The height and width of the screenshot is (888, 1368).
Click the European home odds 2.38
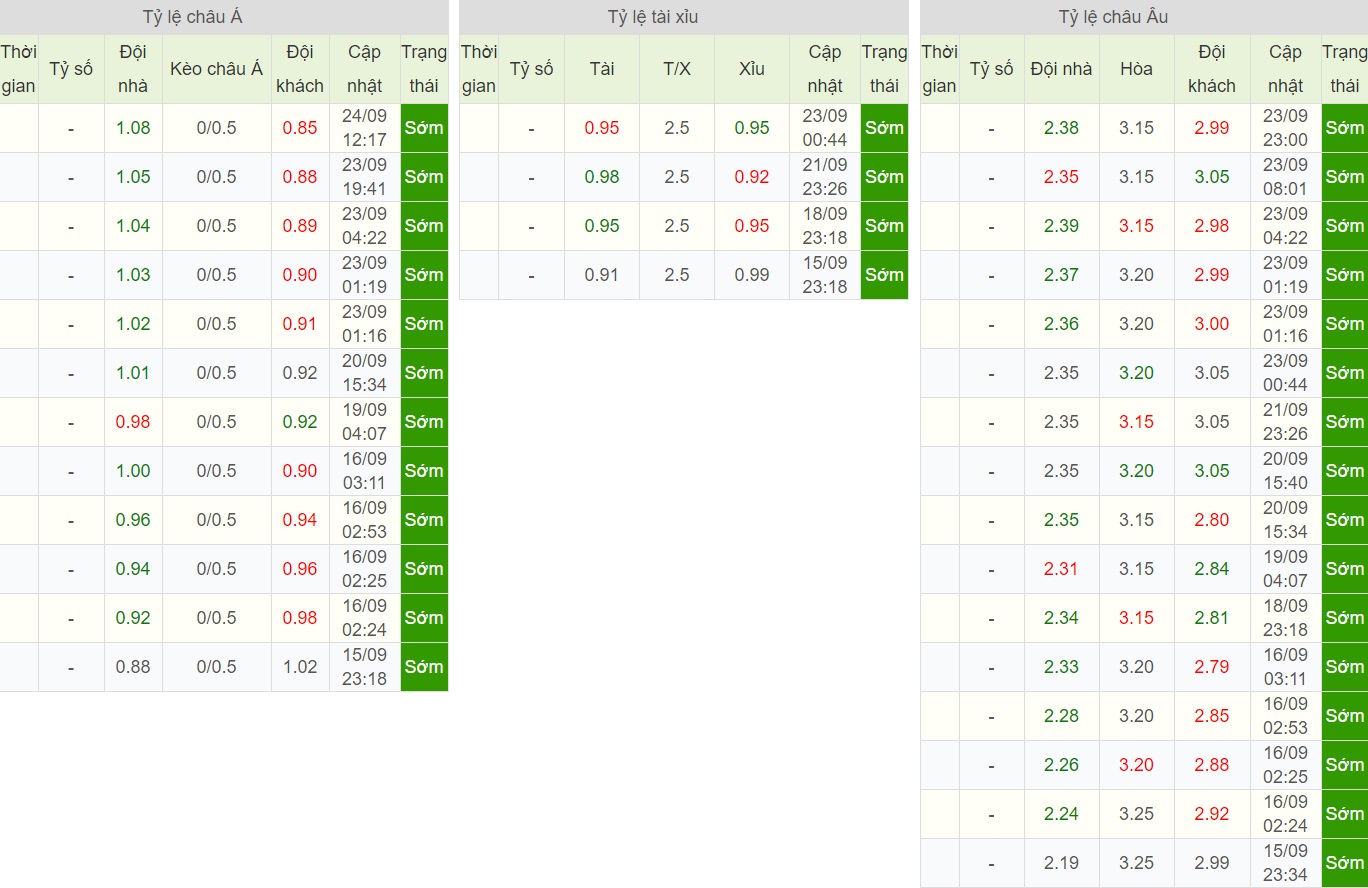coord(1061,128)
